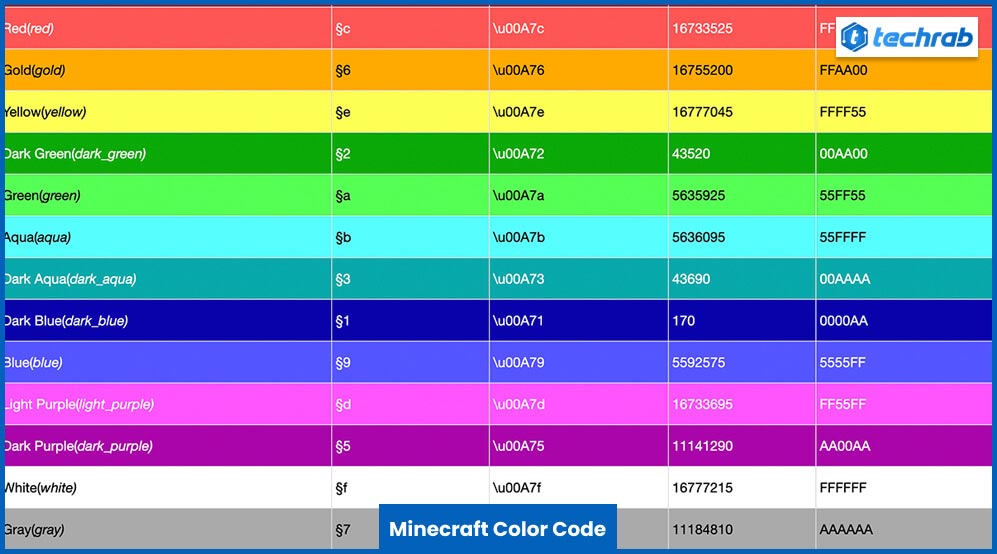Select the White(white) name cell

[168, 488]
